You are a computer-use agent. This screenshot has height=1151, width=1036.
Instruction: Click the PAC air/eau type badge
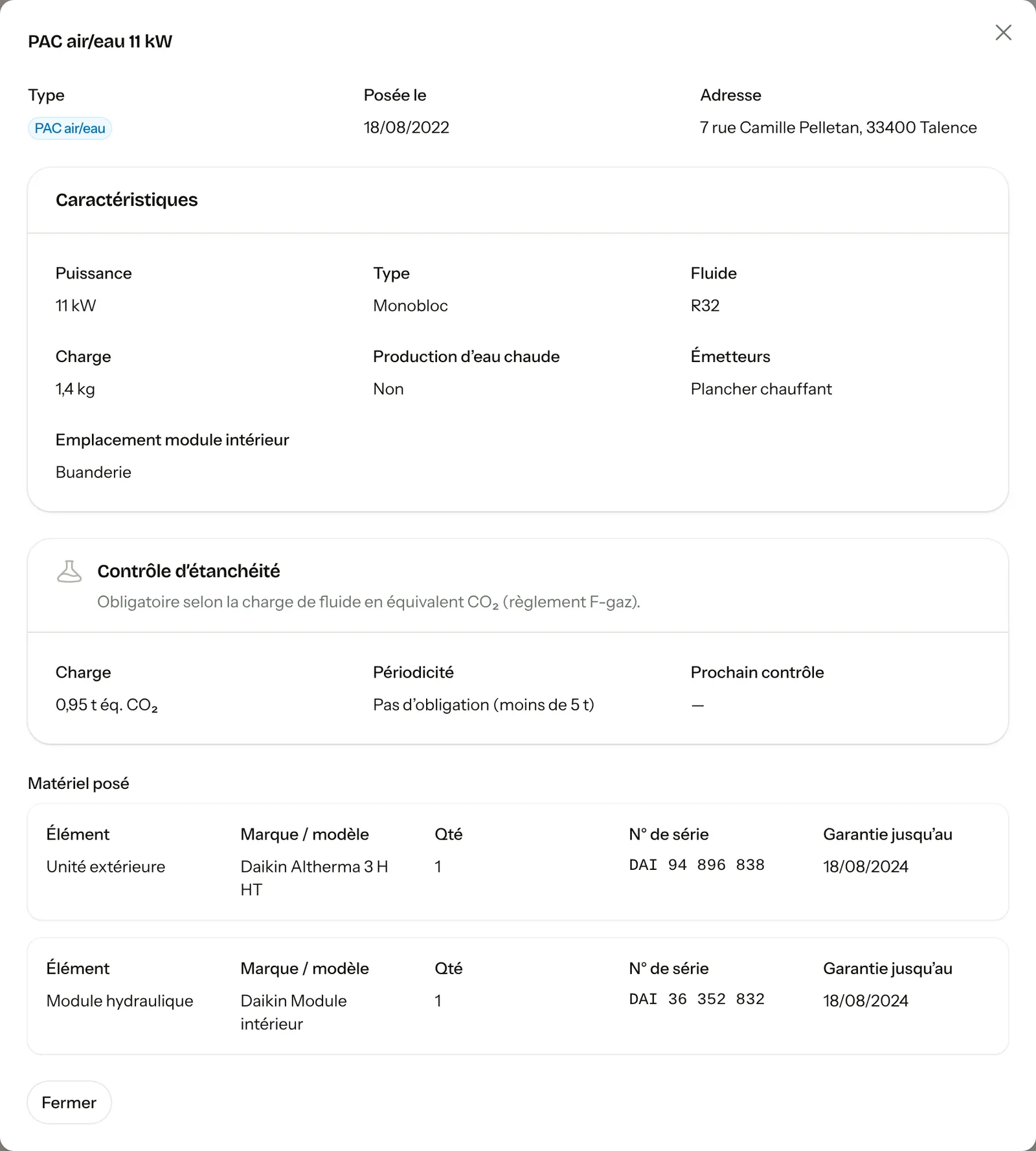click(x=70, y=128)
